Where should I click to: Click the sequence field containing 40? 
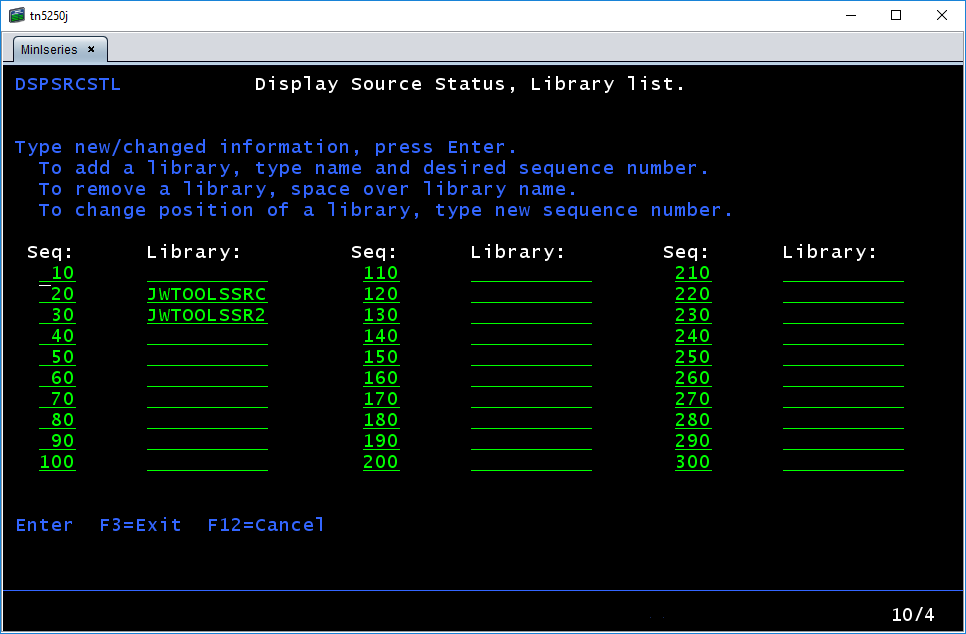pyautogui.click(x=57, y=336)
